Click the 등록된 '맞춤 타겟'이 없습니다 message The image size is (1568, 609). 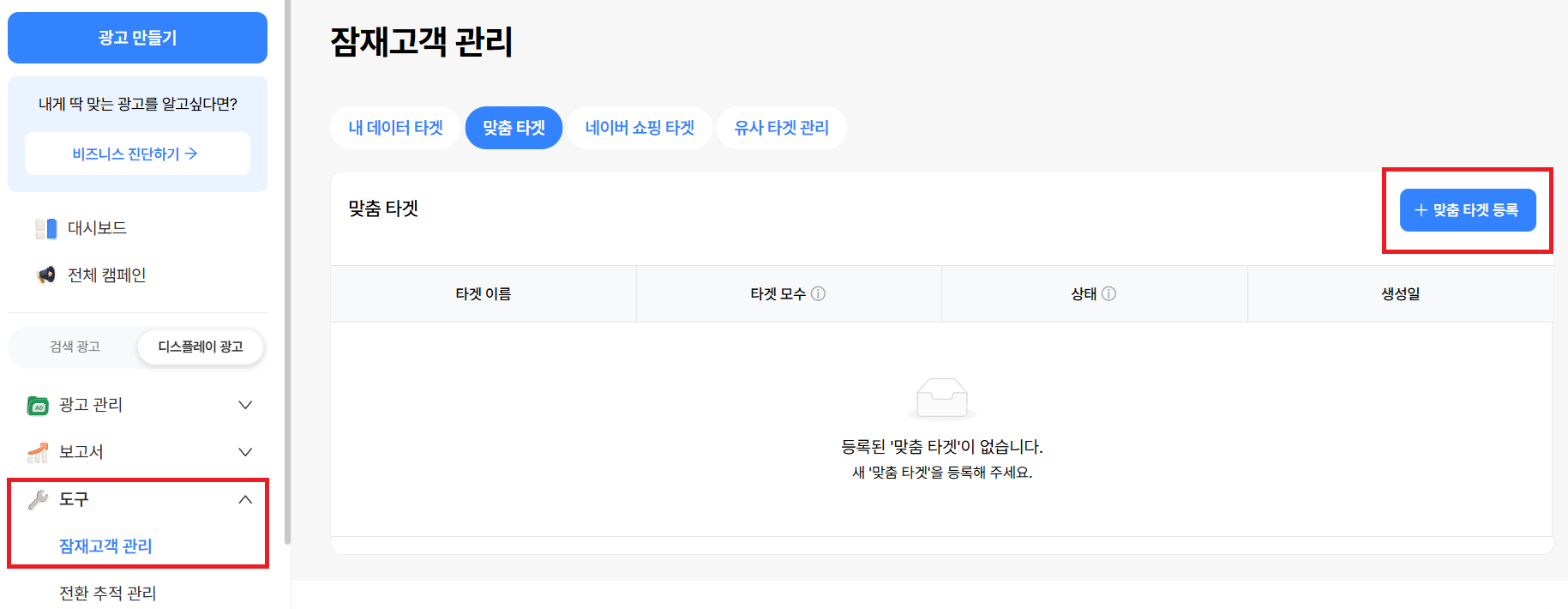942,447
